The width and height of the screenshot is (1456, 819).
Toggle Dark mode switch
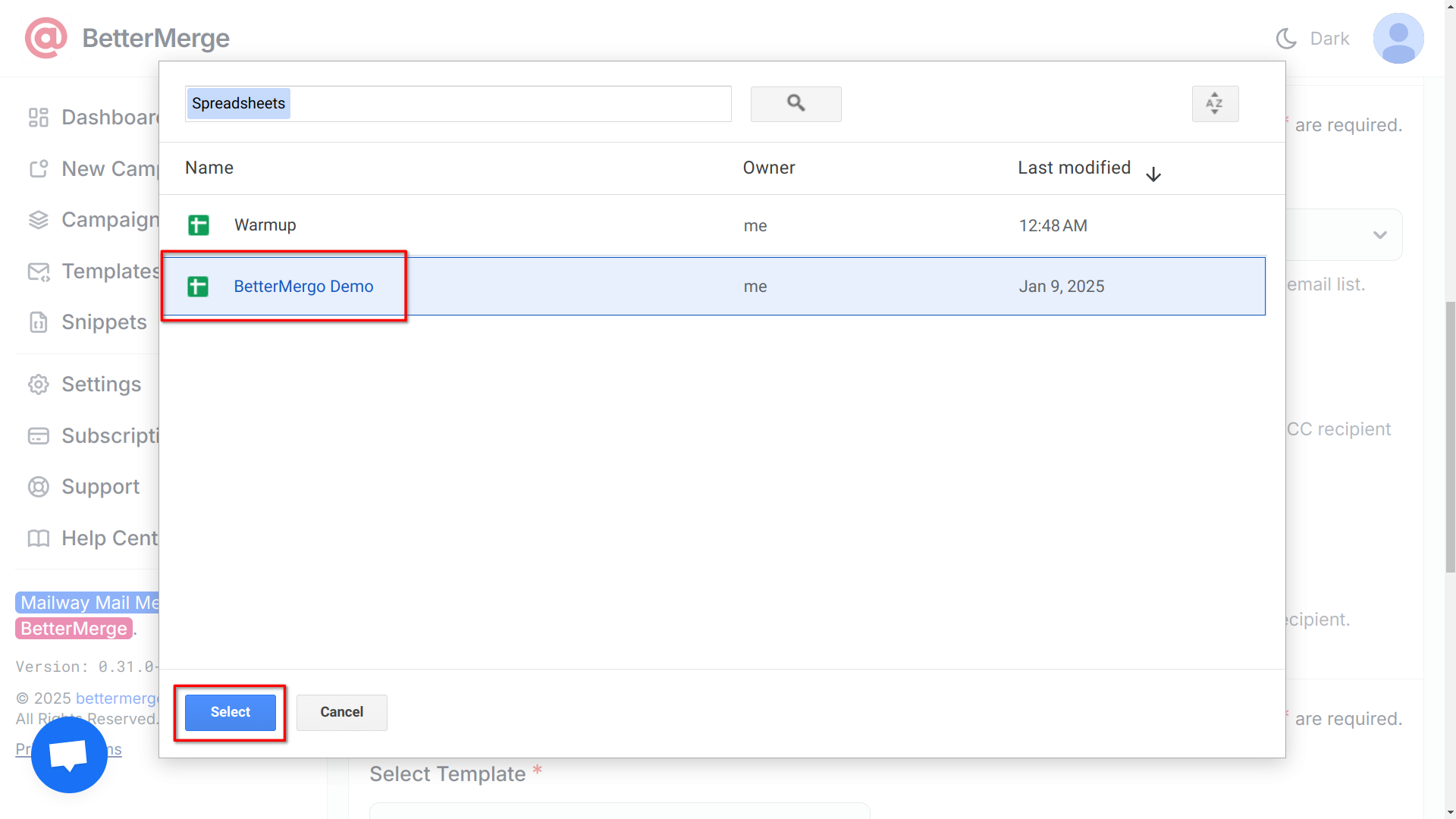pos(1312,38)
